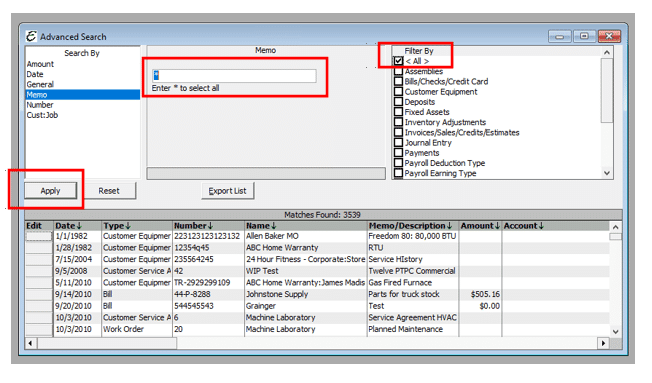Screen dimensions: 652x383
Task: Sort results by Name column
Action: (306, 226)
